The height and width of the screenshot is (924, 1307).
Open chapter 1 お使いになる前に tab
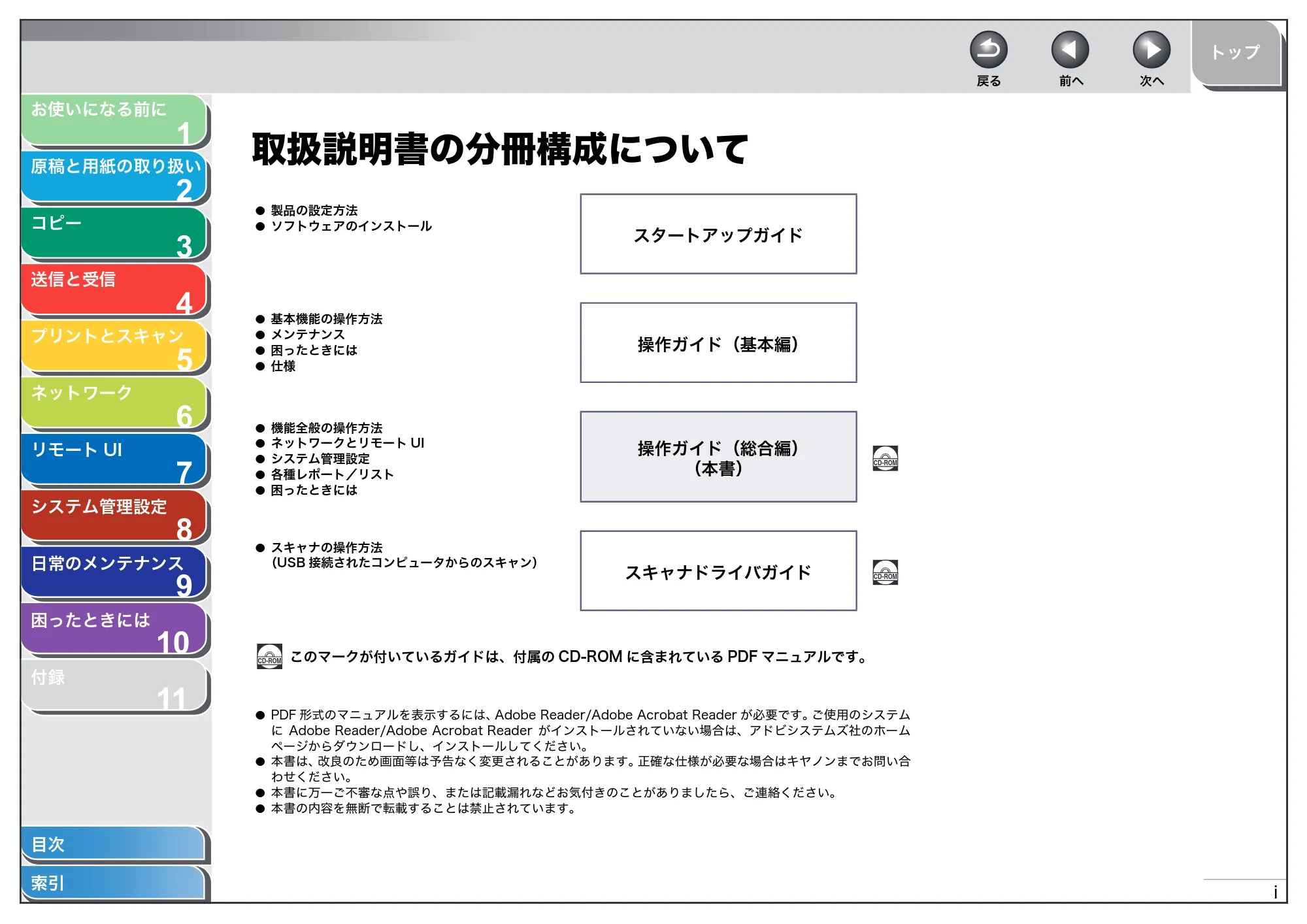[x=114, y=120]
